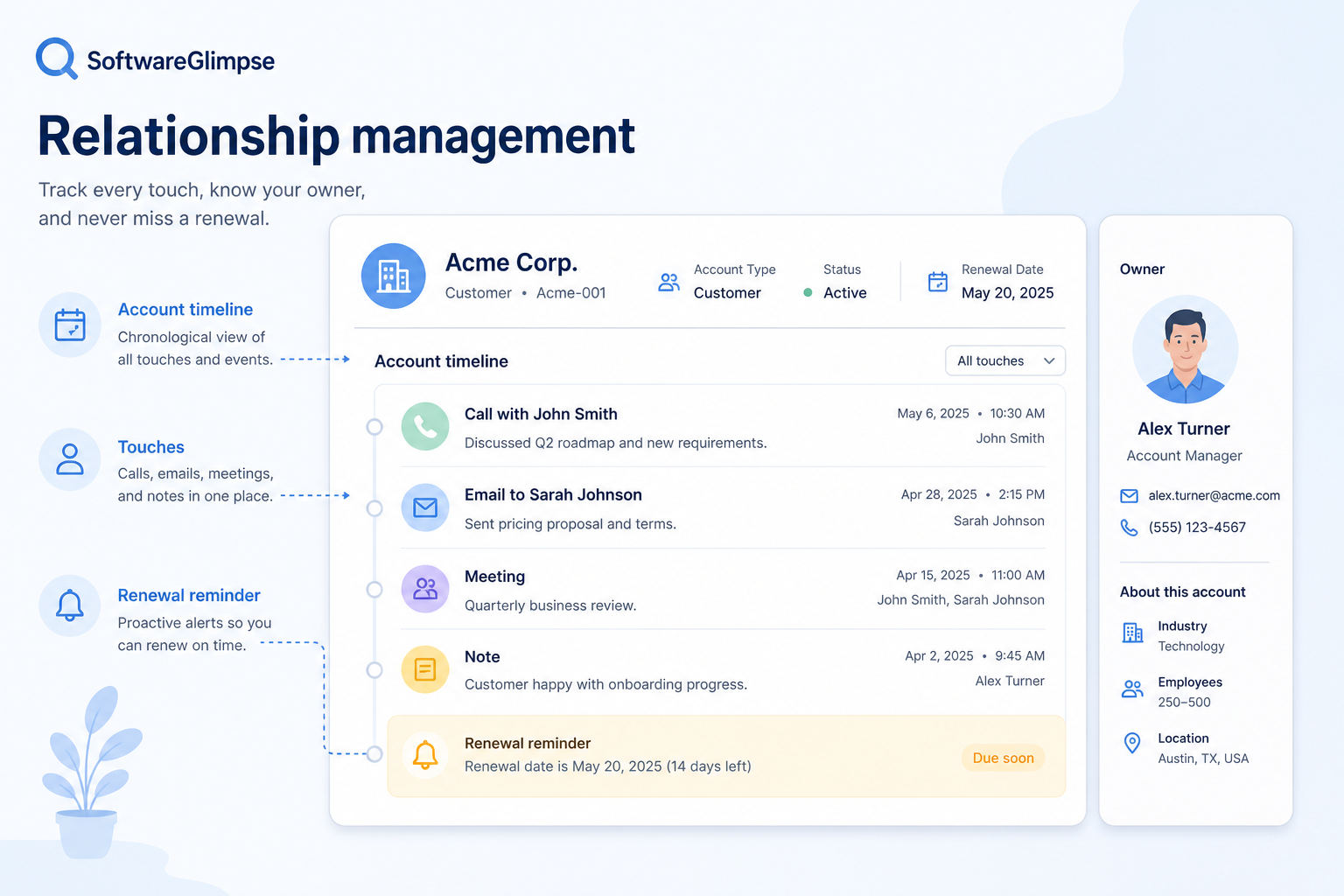Click the Renewal reminder bell icon in timeline
Viewport: 1344px width, 896px height.
point(425,754)
